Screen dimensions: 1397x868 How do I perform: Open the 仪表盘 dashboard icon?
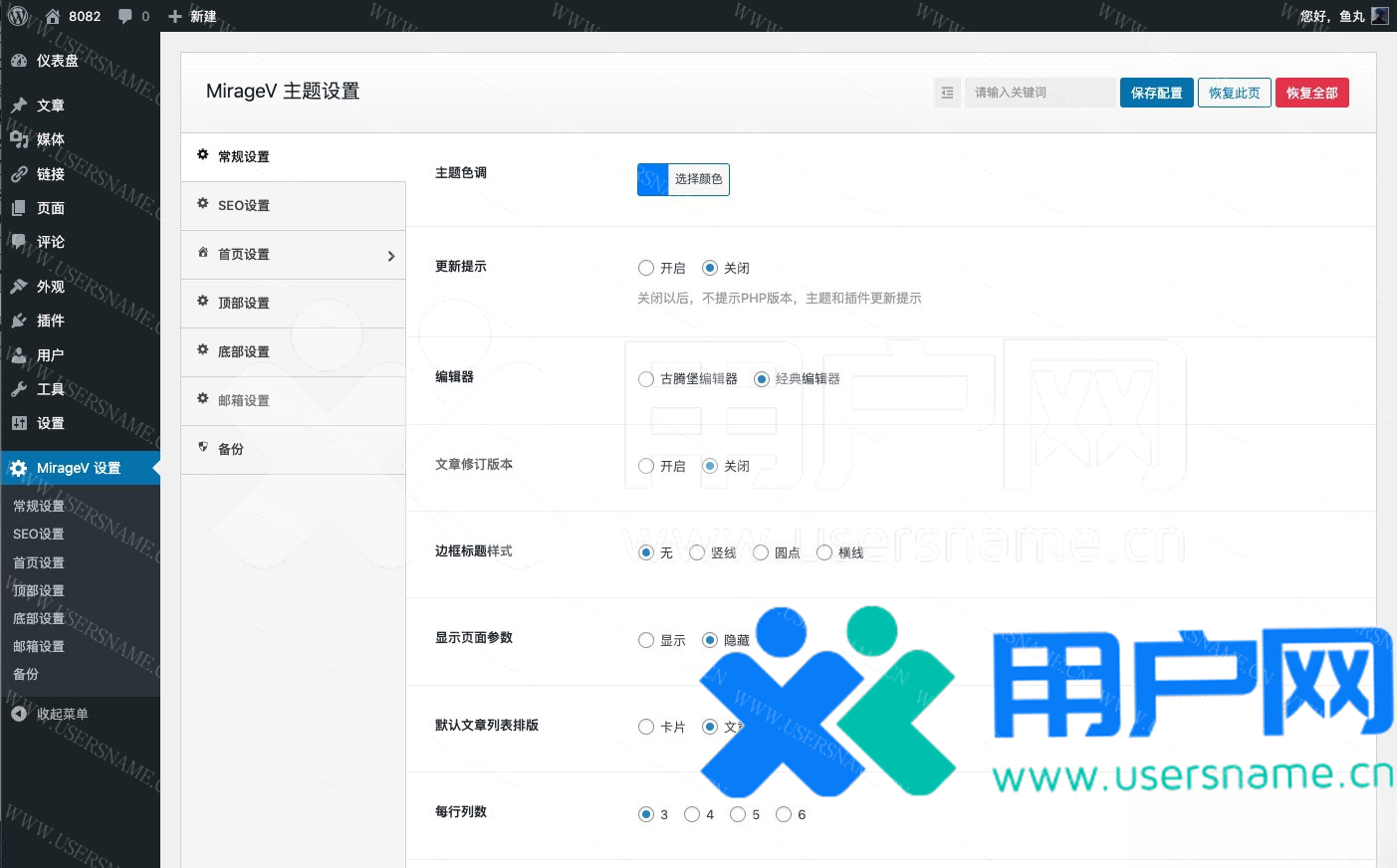(x=19, y=61)
